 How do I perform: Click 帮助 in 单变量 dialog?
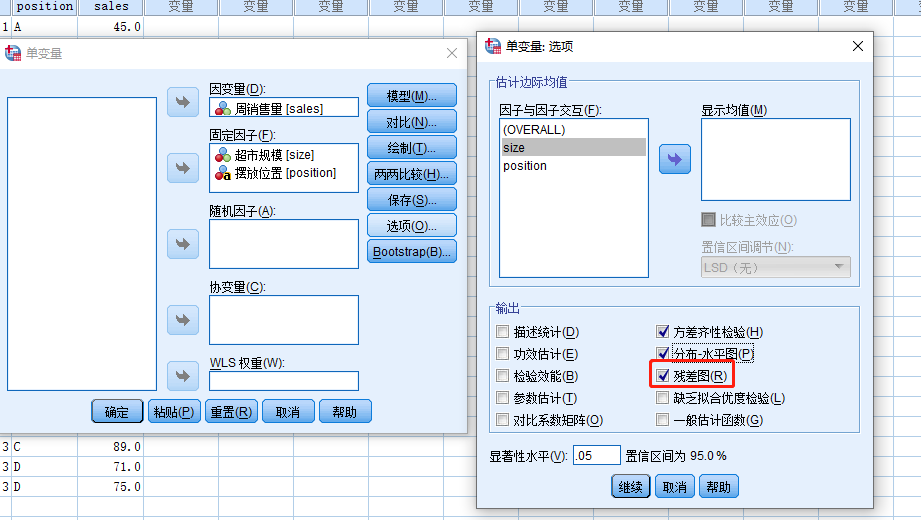(345, 412)
